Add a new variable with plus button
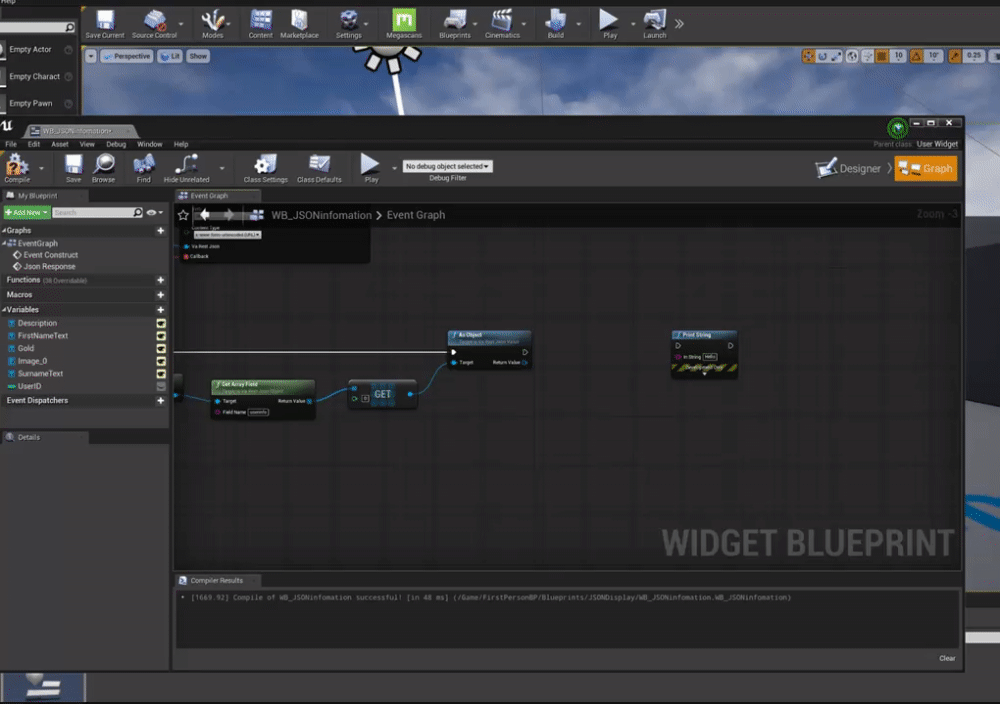 (x=161, y=310)
